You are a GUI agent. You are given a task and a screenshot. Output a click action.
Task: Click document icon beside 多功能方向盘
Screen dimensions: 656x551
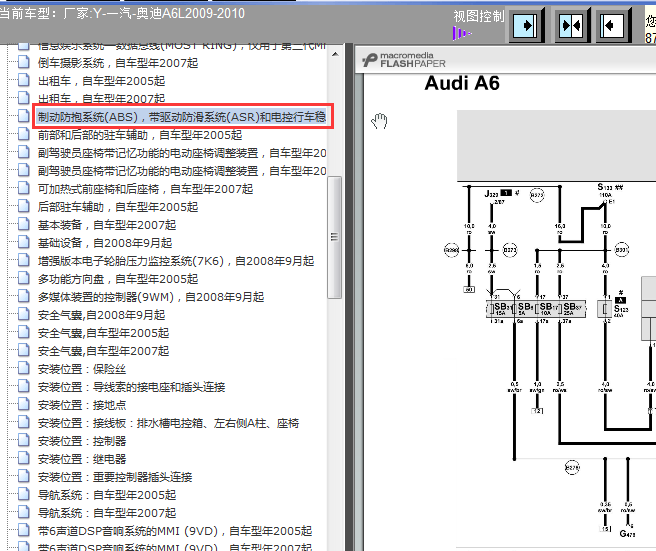click(x=24, y=278)
